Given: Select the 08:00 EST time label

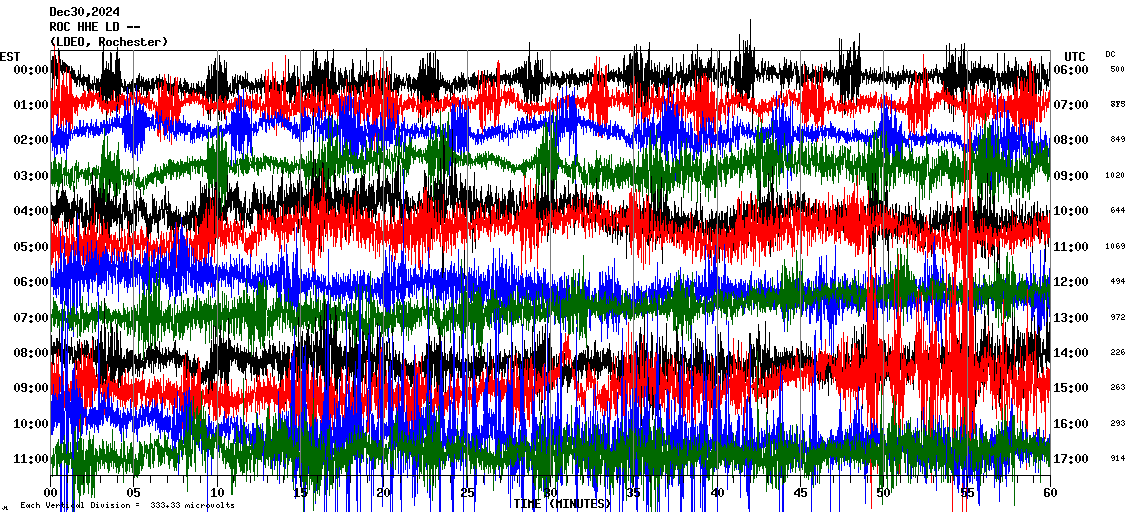Looking at the screenshot, I should tap(30, 352).
